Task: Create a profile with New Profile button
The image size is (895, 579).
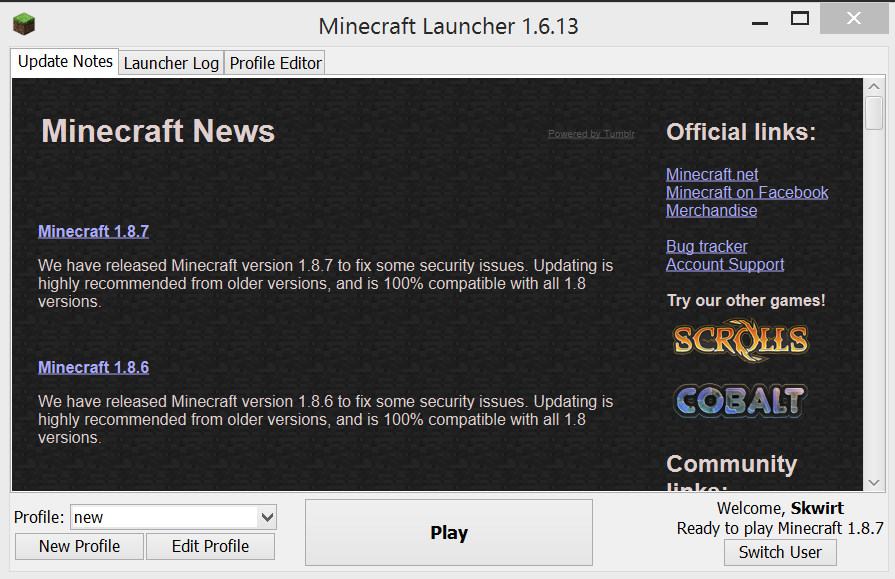Action: pos(79,546)
